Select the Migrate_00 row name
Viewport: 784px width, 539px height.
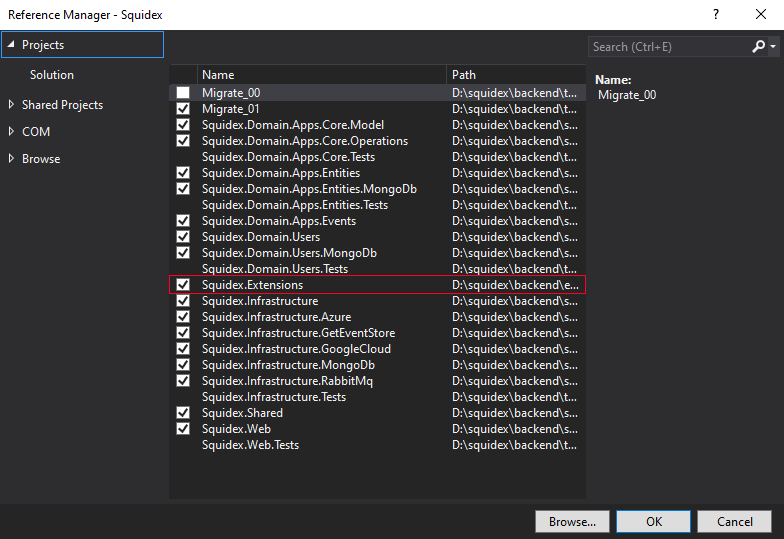tap(231, 92)
